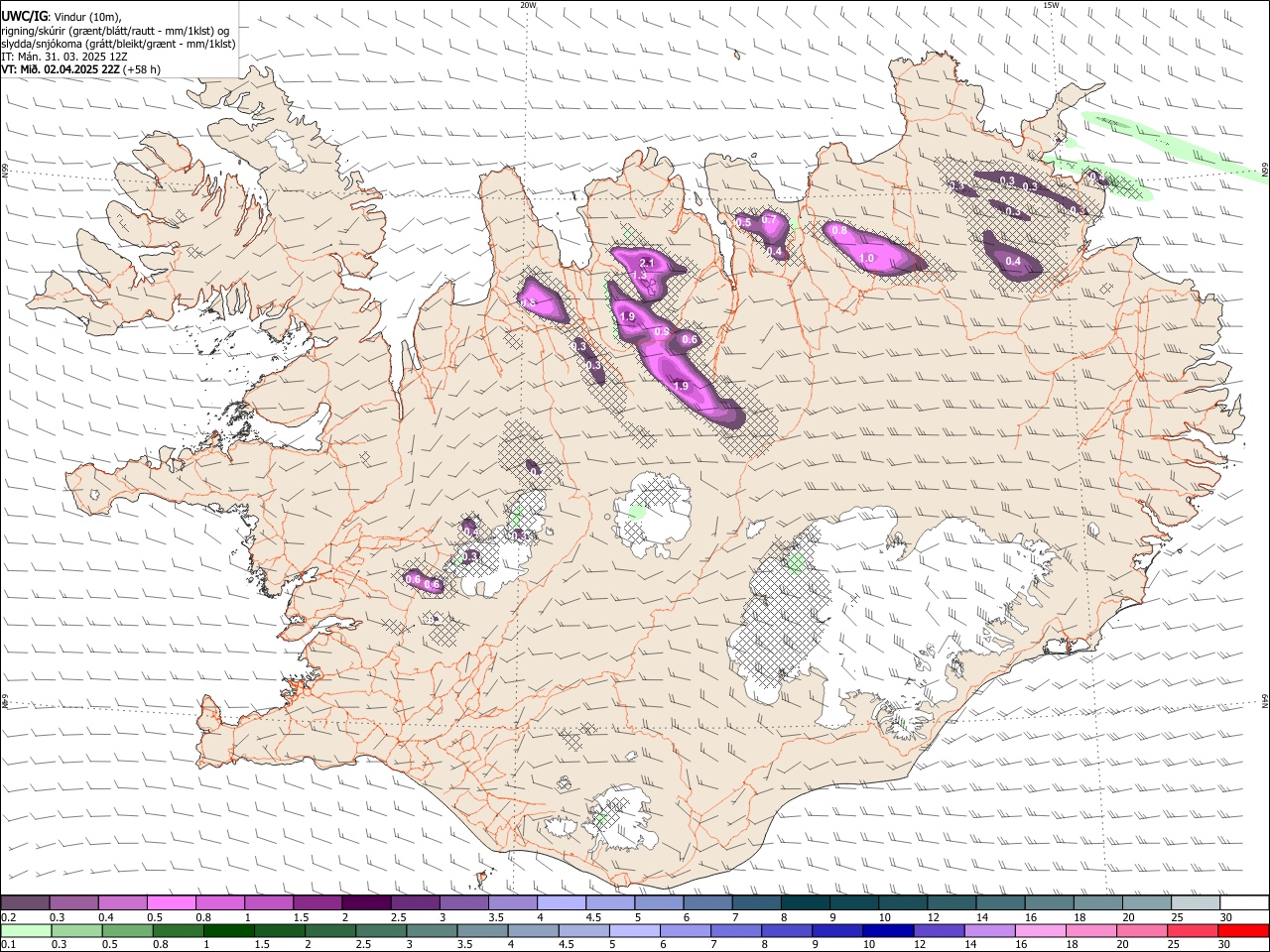Pick the lavender 4–4.5 swatch in upper legend
The image size is (1270, 952).
(561, 902)
